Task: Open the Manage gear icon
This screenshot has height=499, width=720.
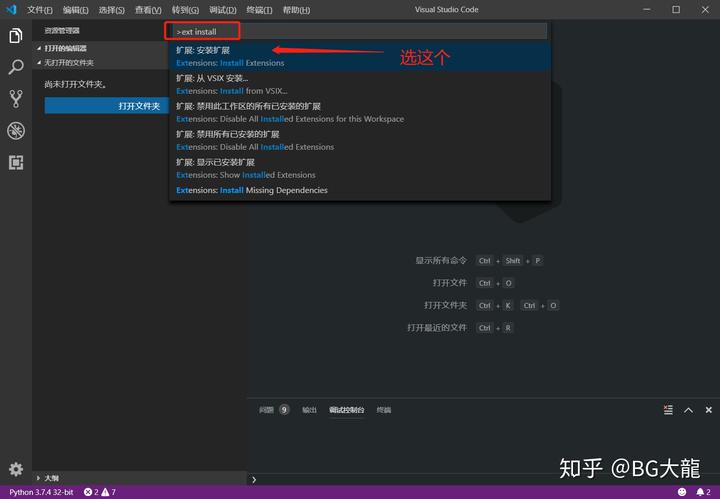Action: click(x=16, y=469)
